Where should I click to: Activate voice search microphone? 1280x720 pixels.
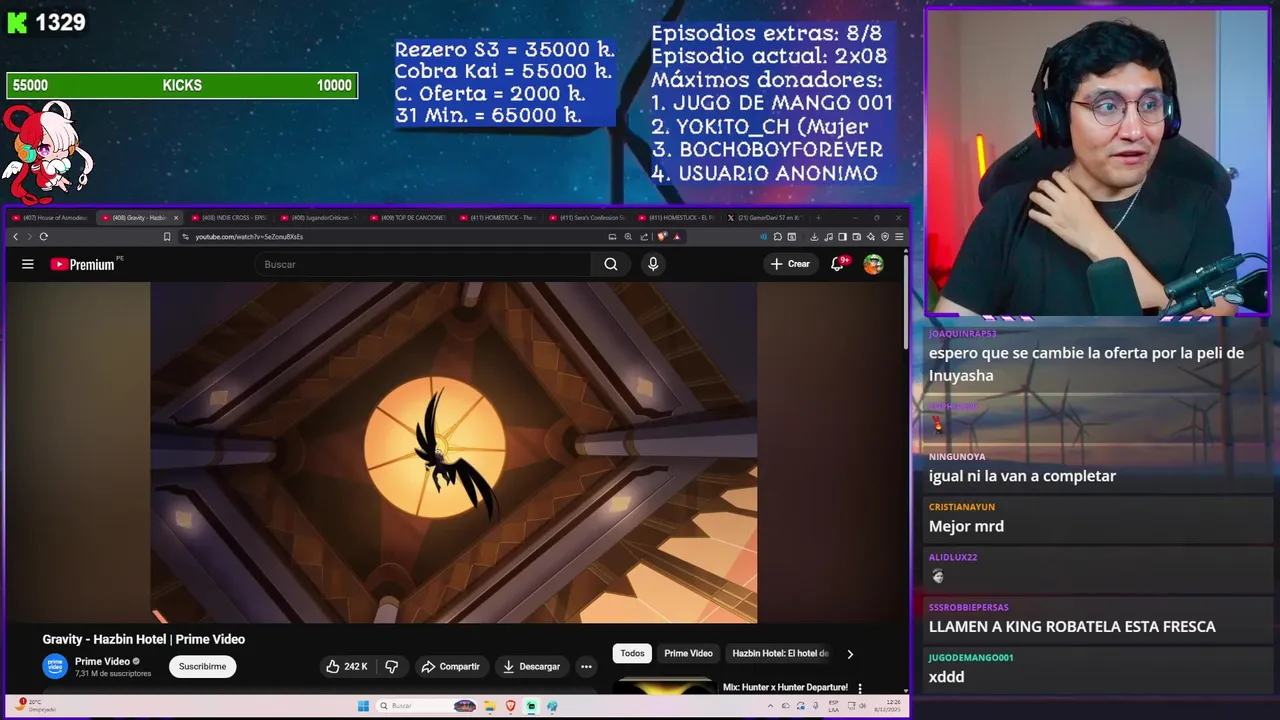(653, 264)
